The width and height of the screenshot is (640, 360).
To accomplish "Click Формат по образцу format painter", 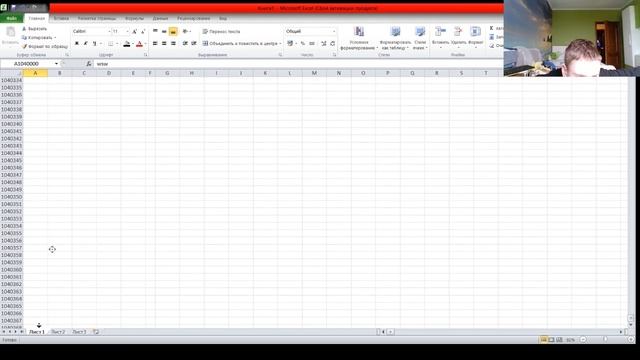I will tap(45, 47).
